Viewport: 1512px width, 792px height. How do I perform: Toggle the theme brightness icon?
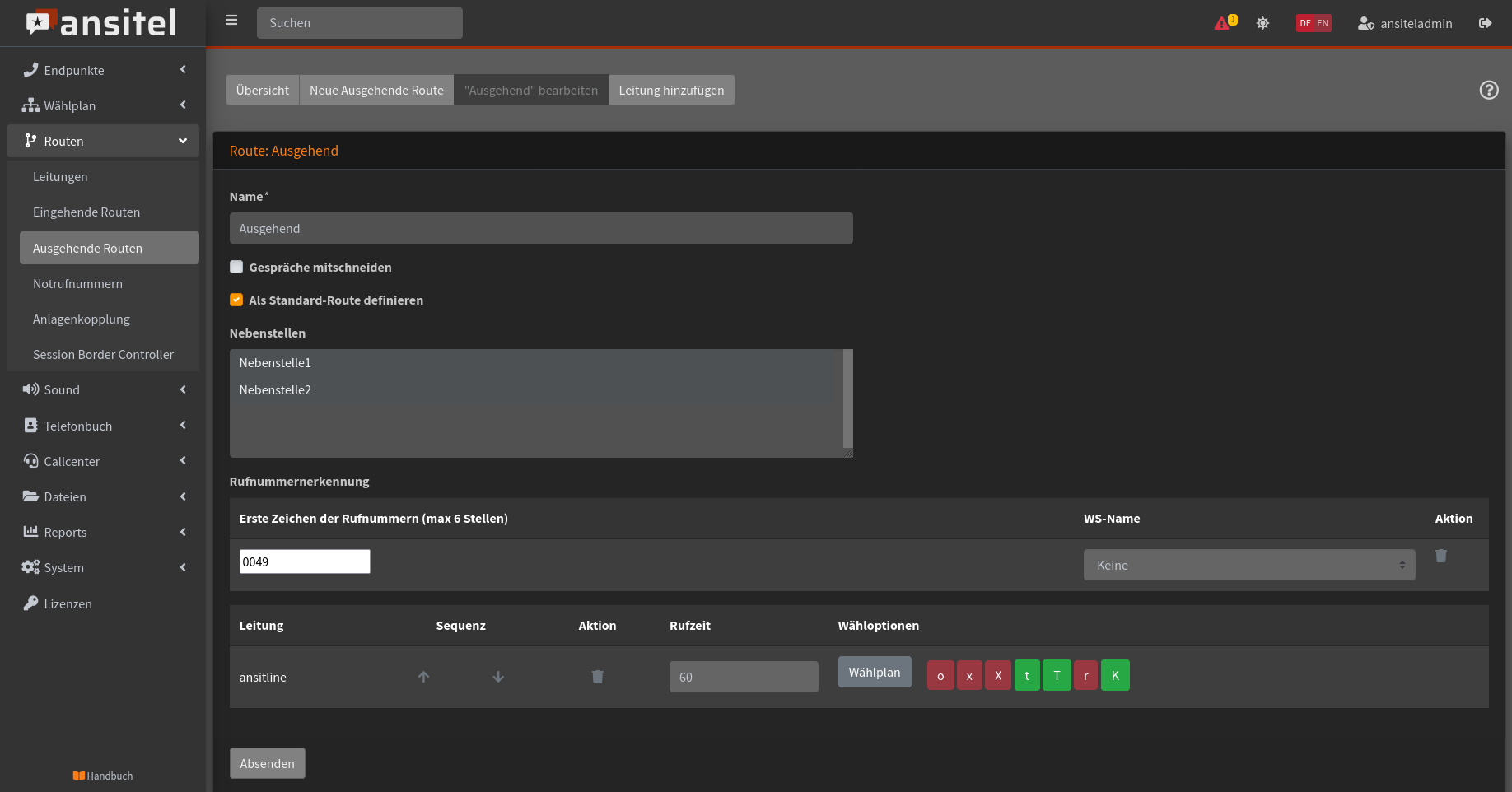[x=1262, y=23]
